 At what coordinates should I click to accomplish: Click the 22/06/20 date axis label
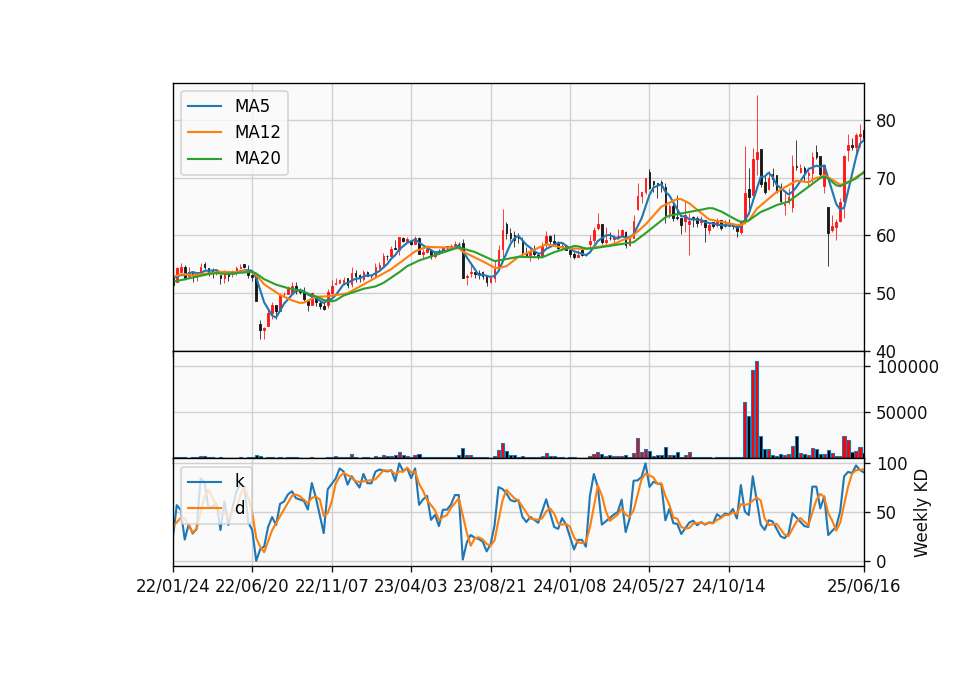click(x=252, y=587)
